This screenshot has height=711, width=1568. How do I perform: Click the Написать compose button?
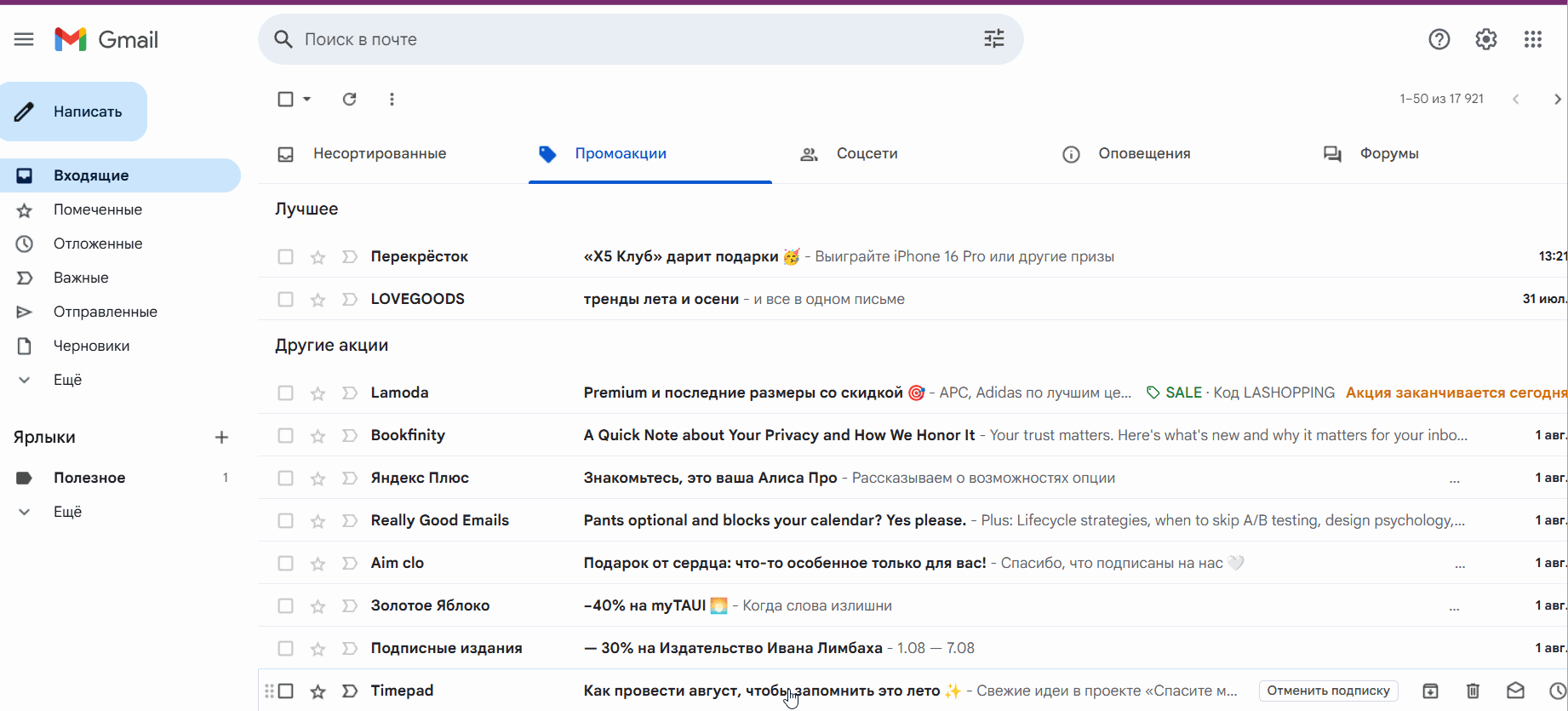pos(73,112)
